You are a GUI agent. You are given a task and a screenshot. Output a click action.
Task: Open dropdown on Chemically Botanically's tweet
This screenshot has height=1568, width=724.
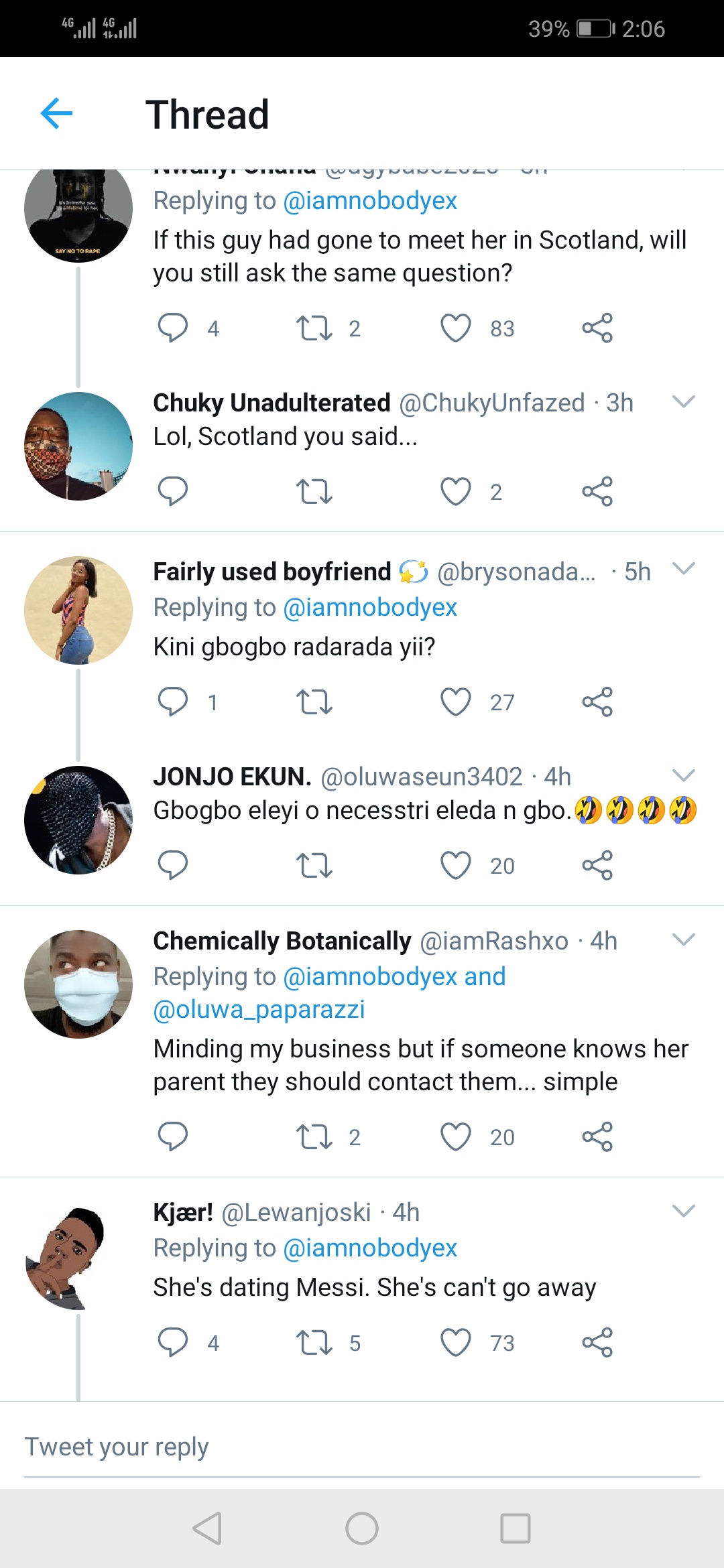click(683, 939)
